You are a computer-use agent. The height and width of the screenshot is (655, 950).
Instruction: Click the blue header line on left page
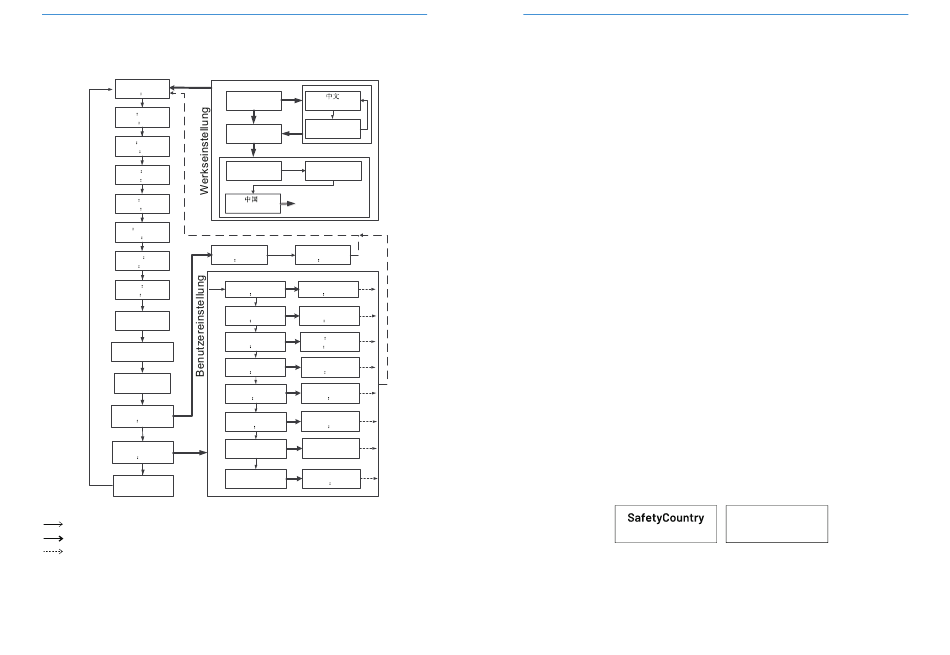(234, 15)
